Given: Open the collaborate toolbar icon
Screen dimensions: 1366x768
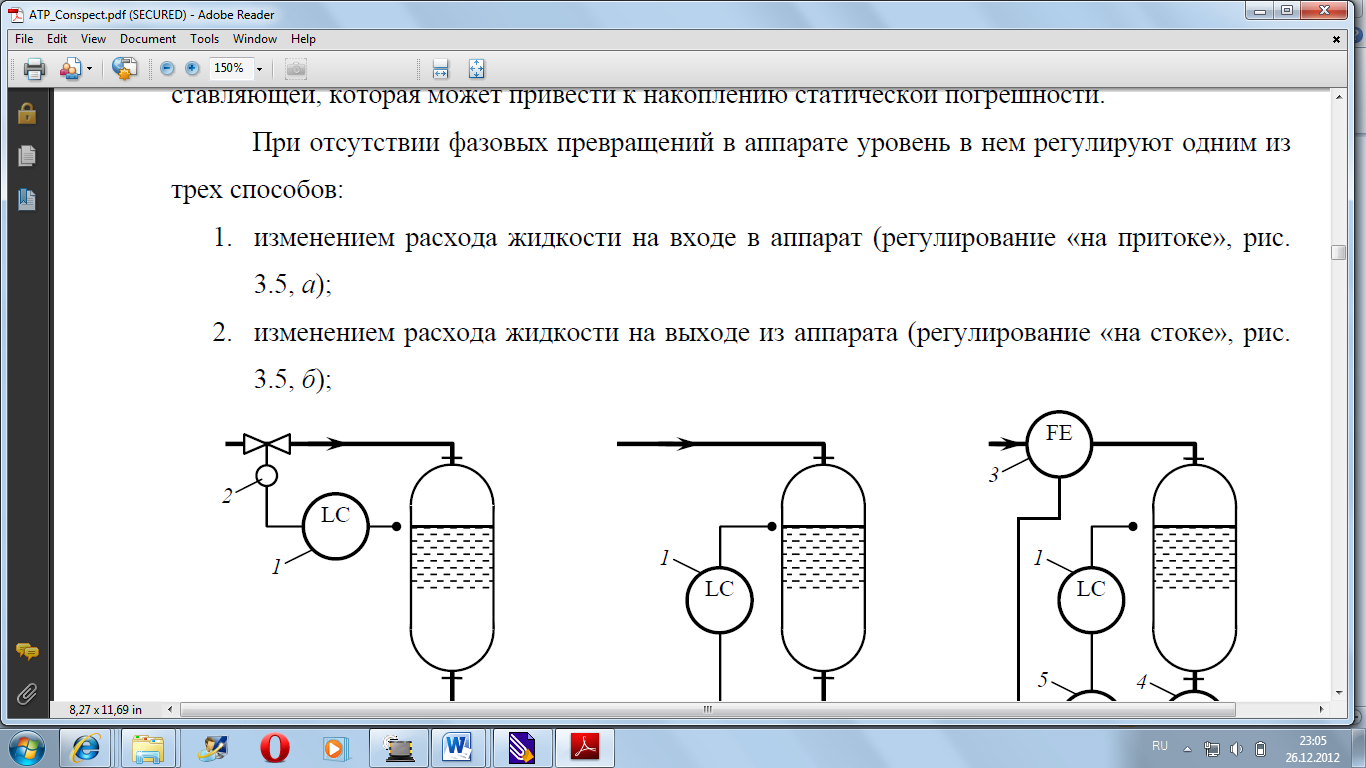Looking at the screenshot, I should [71, 69].
